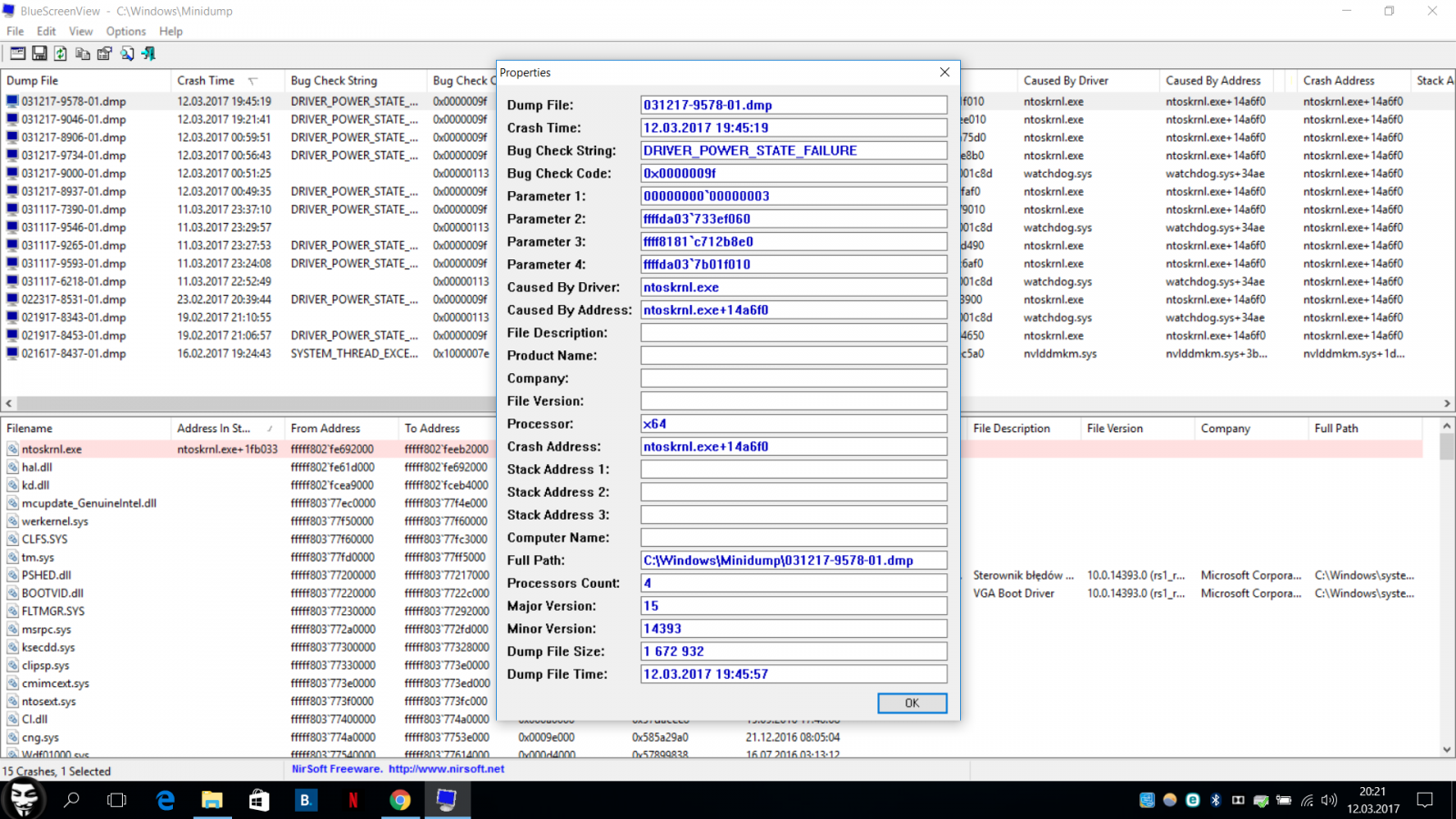Close the Properties dialog with X
The image size is (1456, 819).
point(945,72)
